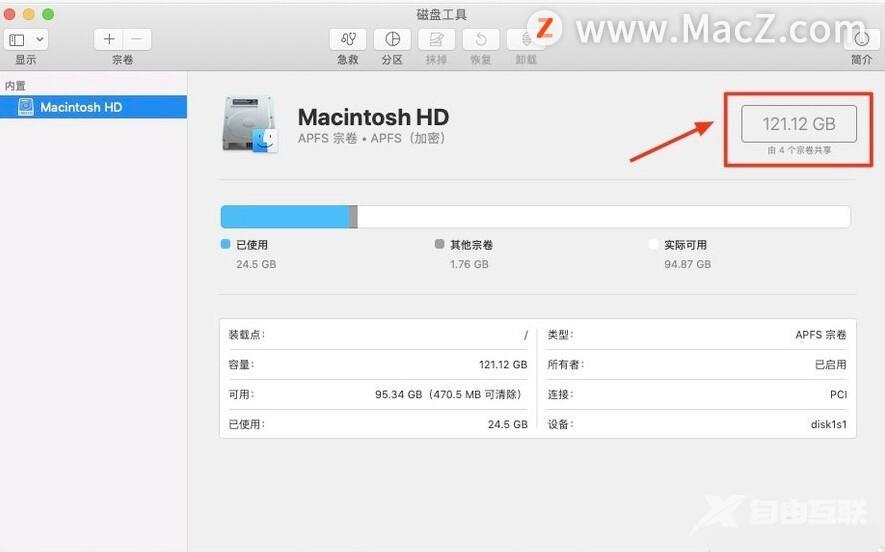Click the blue 已使用 legend swatch
Screen dimensions: 885x552
225,244
